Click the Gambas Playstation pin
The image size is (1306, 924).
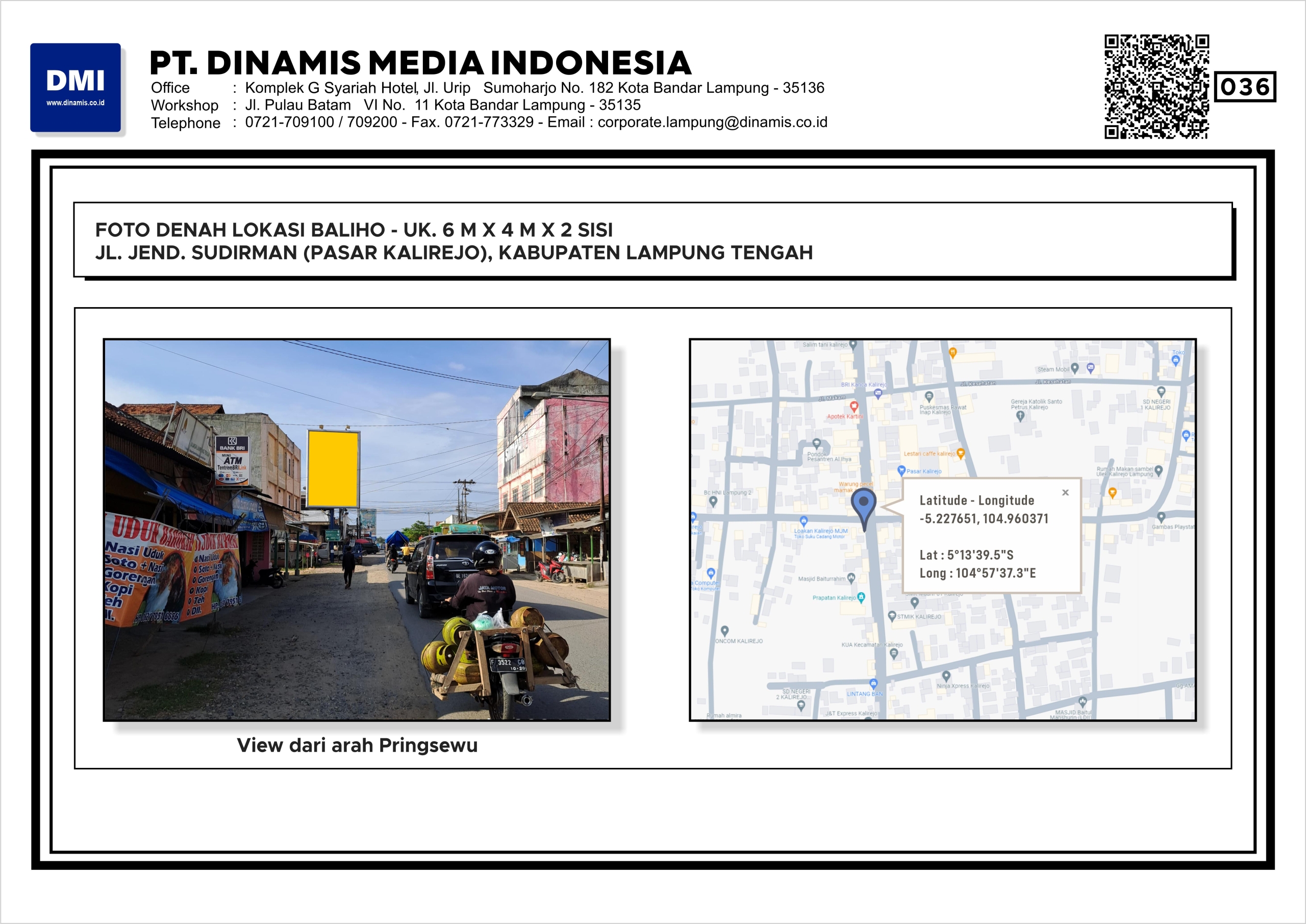[1161, 517]
